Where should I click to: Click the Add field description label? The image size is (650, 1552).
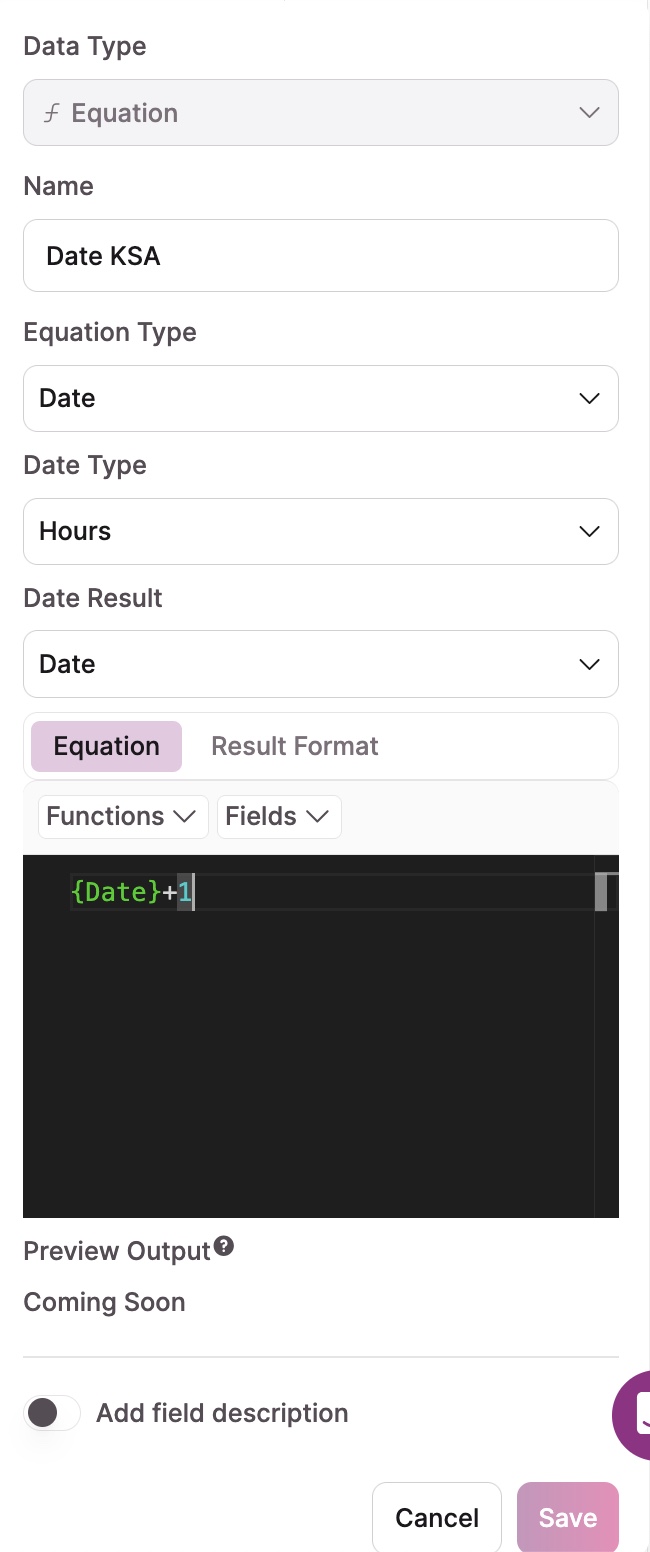(x=222, y=1413)
